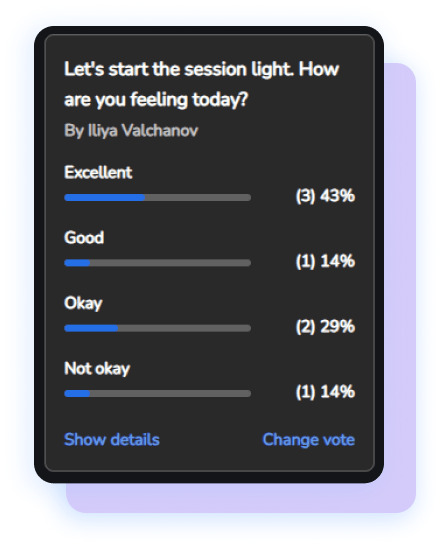Click the poll question title text
This screenshot has width=442, height=547.
[202, 84]
